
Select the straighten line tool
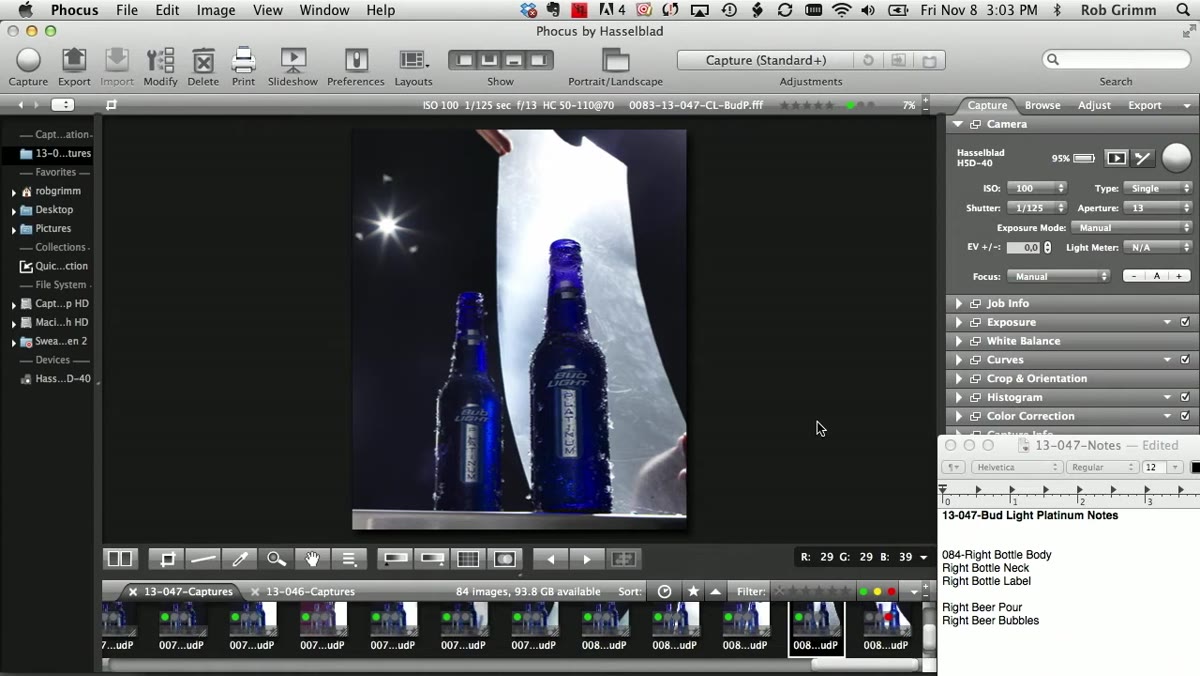click(x=204, y=559)
